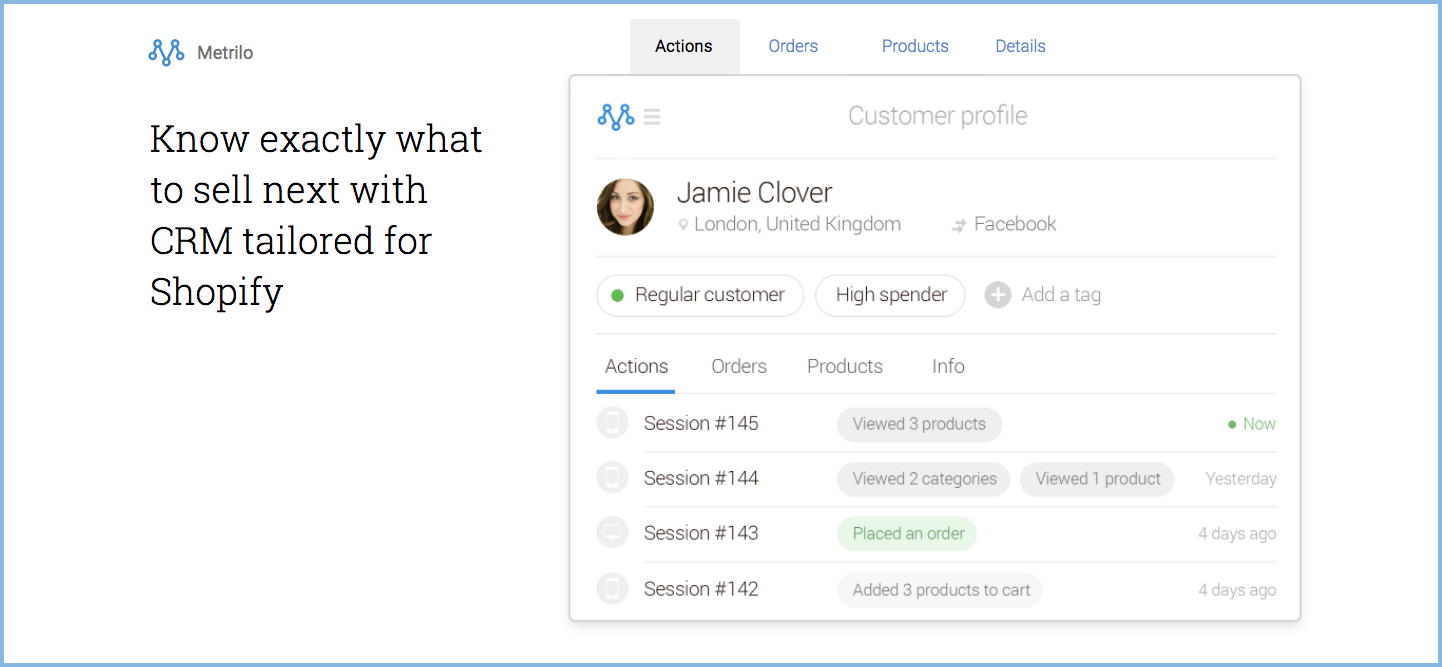Click the desktop device icon for Session #143
This screenshot has width=1442, height=667.
612,533
